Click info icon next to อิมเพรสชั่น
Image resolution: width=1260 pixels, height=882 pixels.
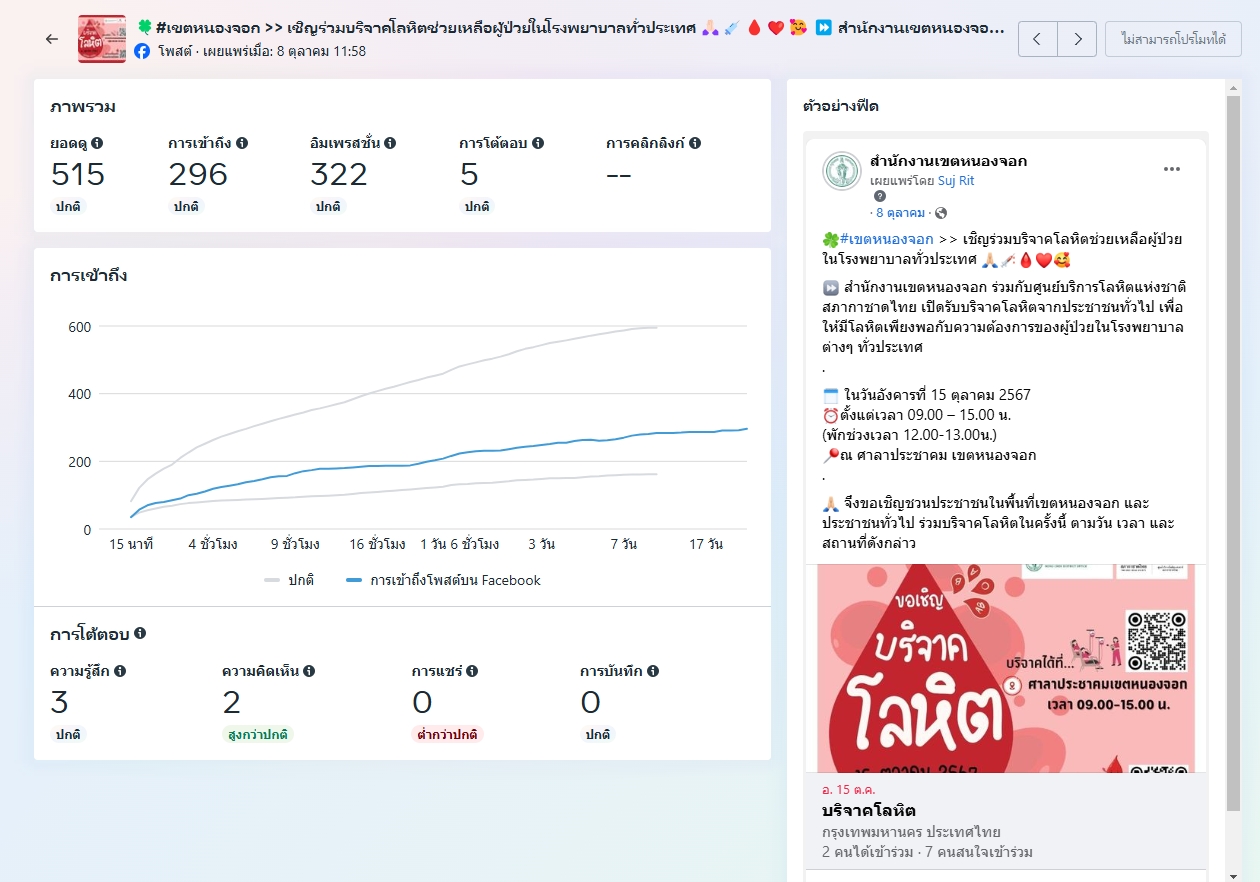[x=390, y=143]
